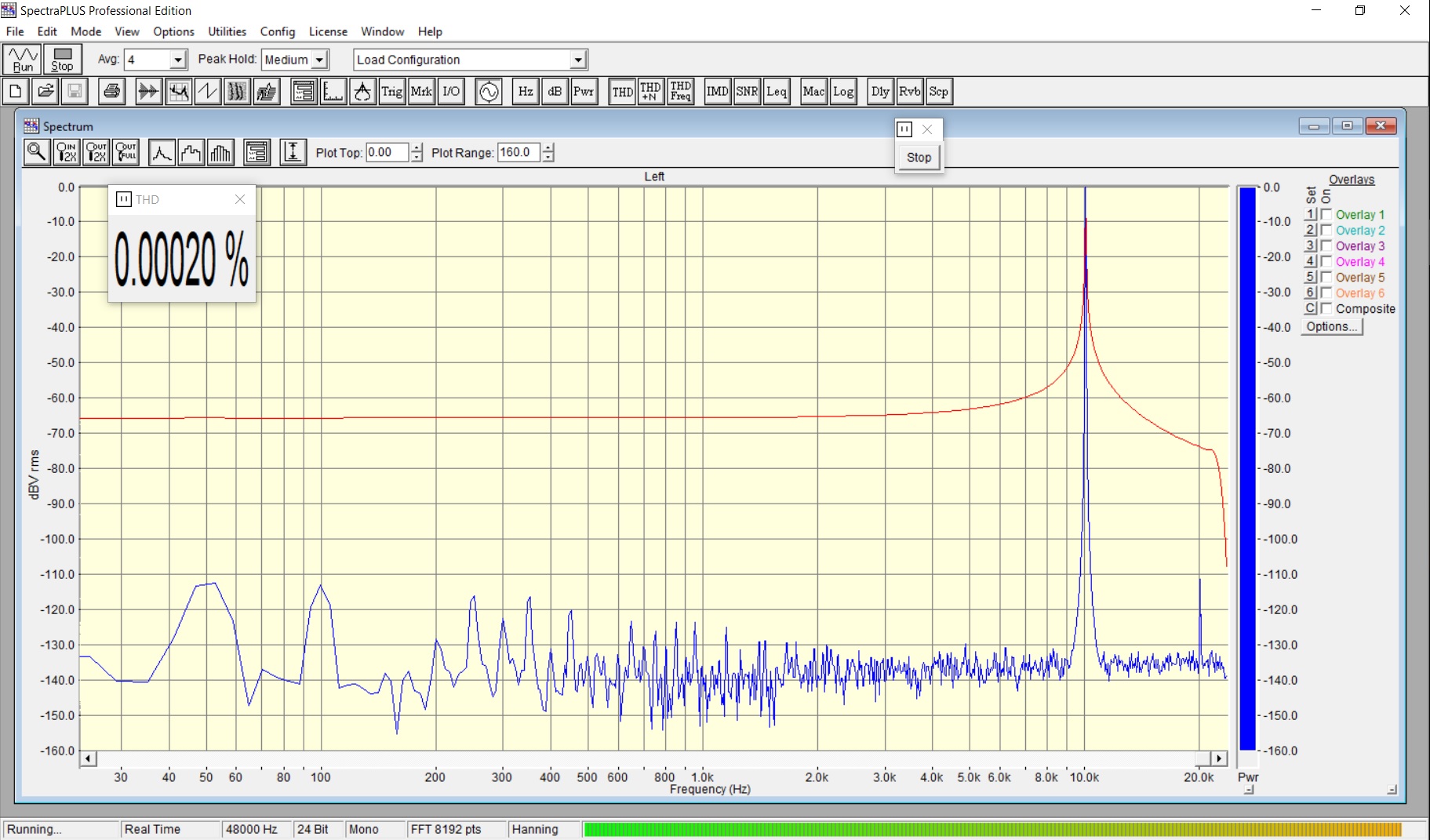Expand the Avg dropdown
The height and width of the screenshot is (840, 1430).
click(178, 60)
